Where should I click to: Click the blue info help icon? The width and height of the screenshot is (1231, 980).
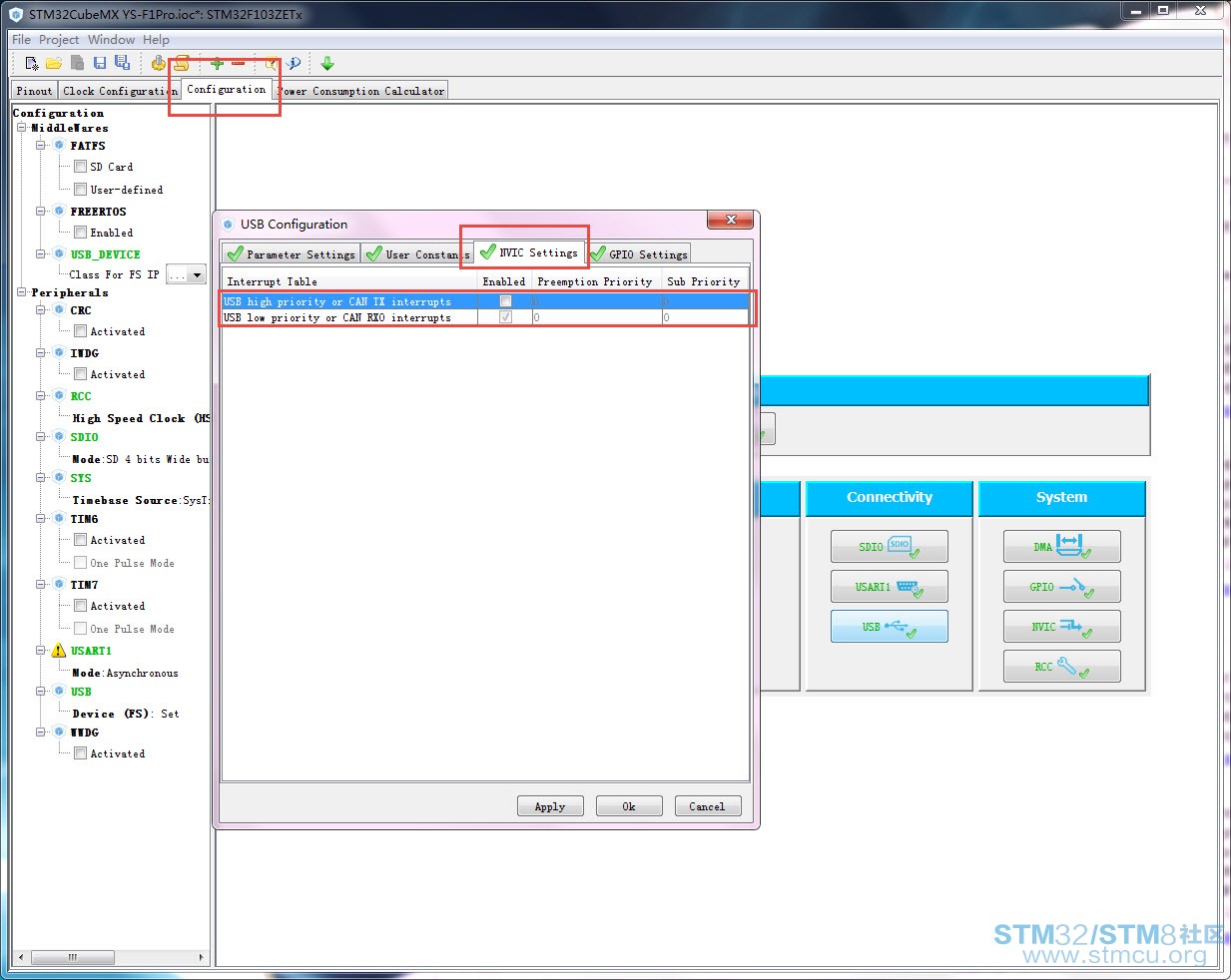[294, 63]
